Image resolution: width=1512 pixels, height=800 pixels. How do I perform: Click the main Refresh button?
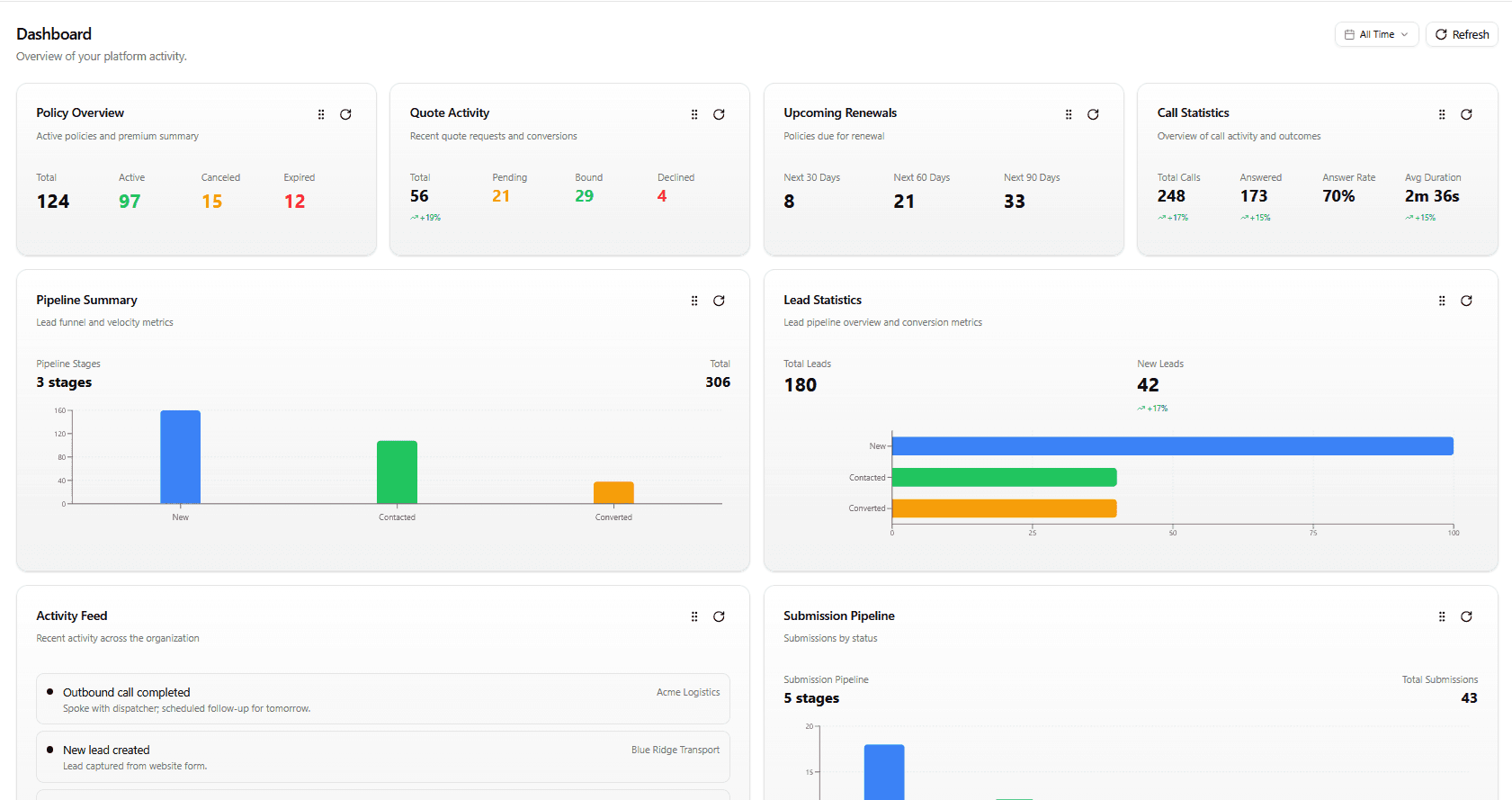[x=1462, y=34]
